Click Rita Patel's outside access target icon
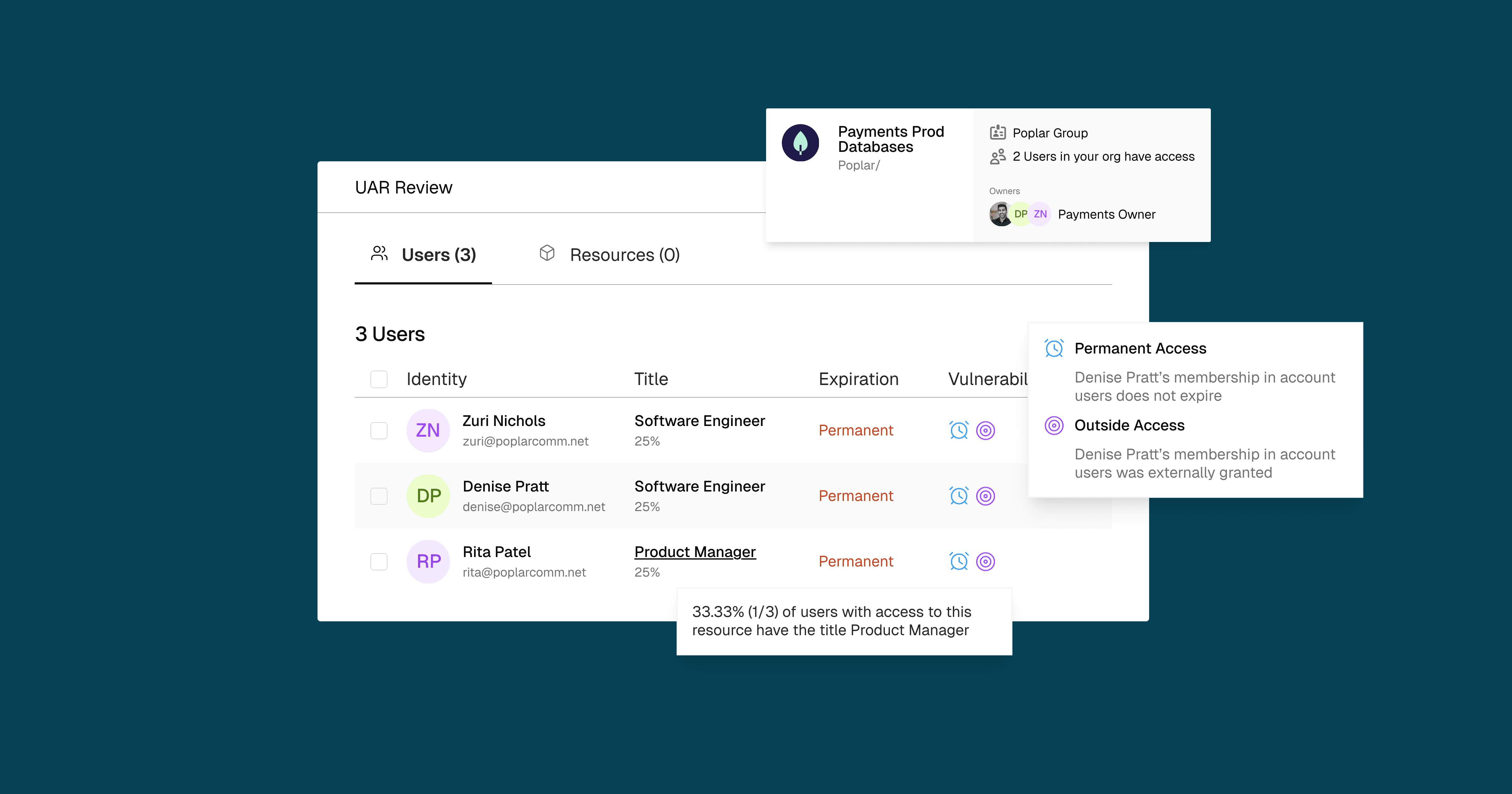The image size is (1512, 794). tap(986, 561)
